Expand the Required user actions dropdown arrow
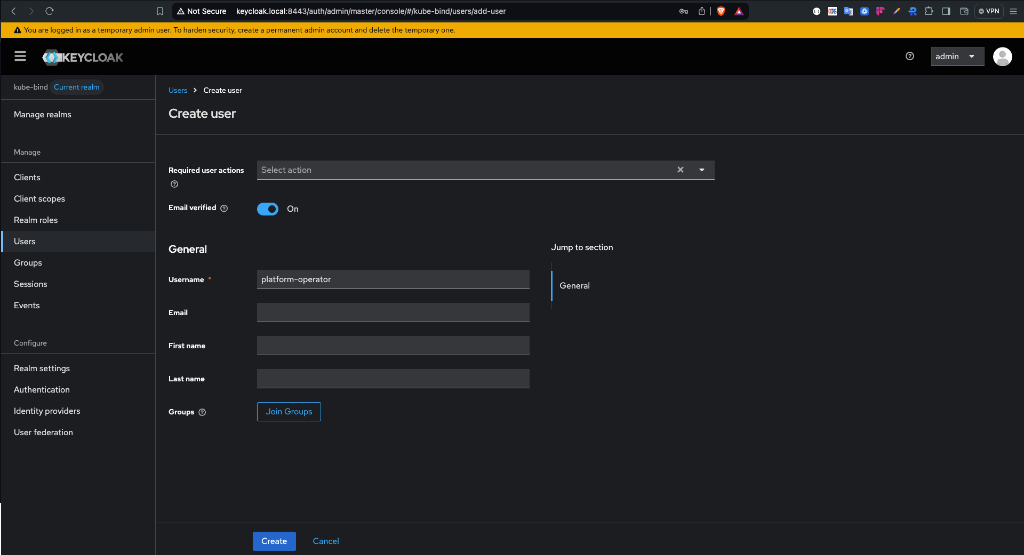1024x555 pixels. point(702,170)
